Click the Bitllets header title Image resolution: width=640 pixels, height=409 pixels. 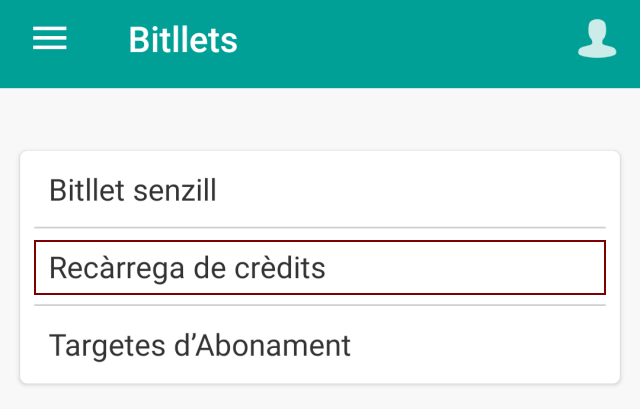tap(183, 41)
